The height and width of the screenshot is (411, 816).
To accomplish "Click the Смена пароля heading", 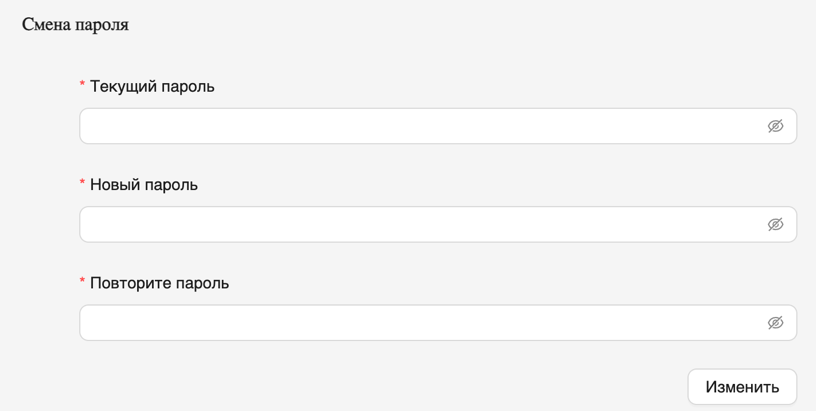I will point(75,24).
